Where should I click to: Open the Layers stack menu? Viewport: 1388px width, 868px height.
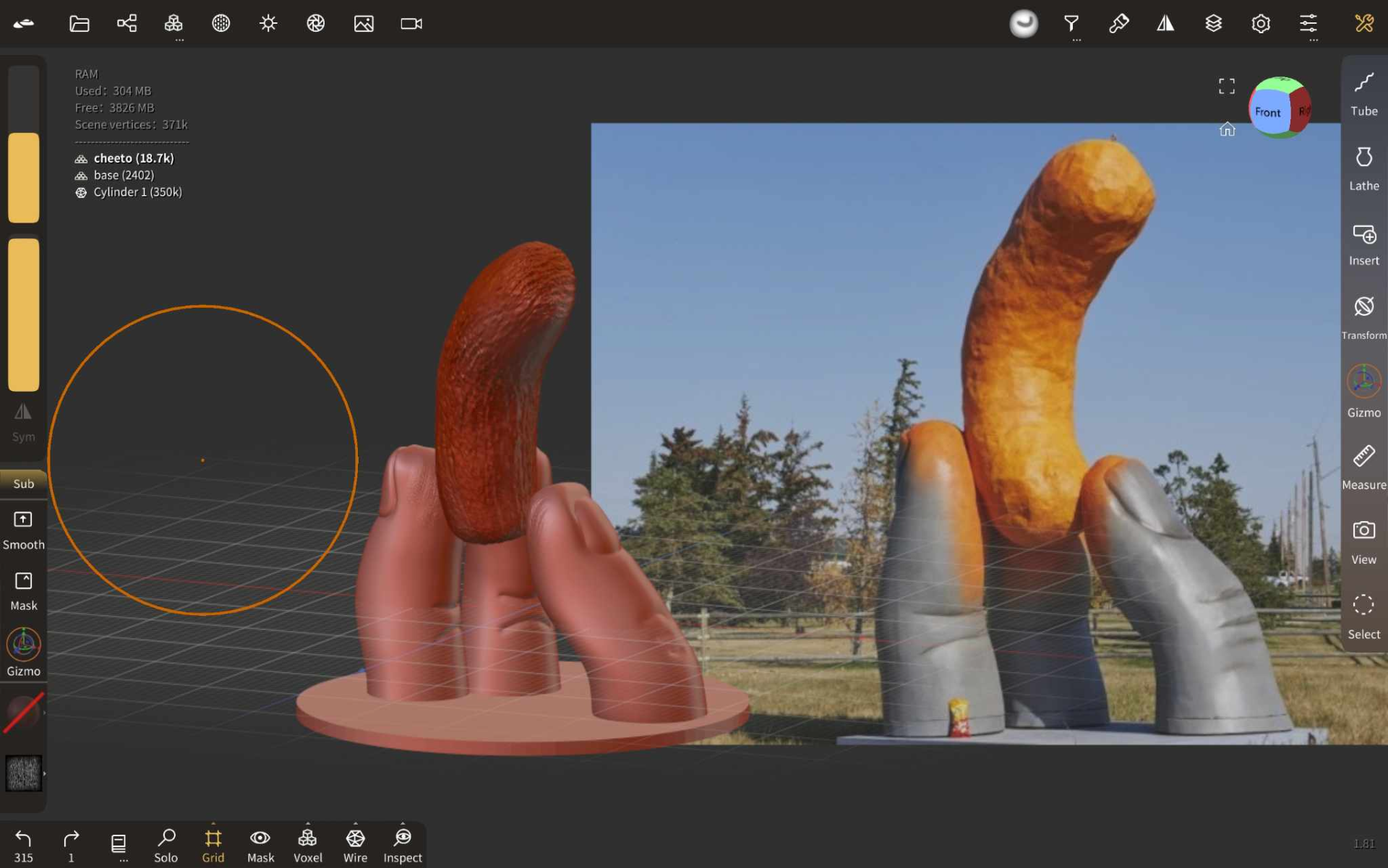[1213, 24]
